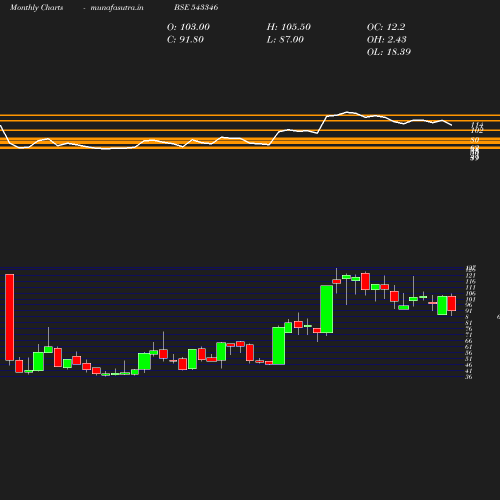Click the most recent red candle at chart end
Viewport: 500px width, 500px height.
[x=452, y=303]
